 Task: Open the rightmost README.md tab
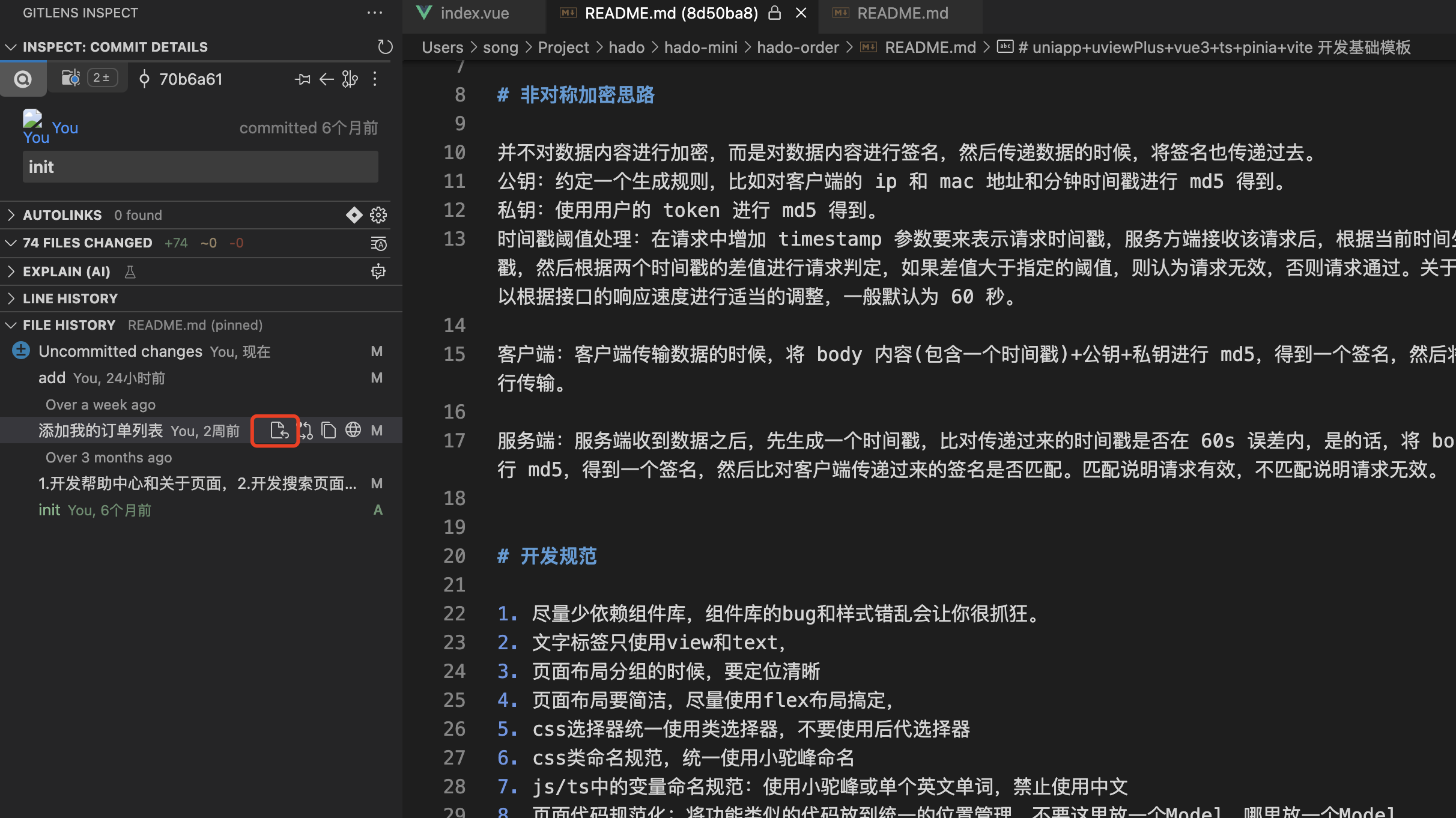click(902, 13)
